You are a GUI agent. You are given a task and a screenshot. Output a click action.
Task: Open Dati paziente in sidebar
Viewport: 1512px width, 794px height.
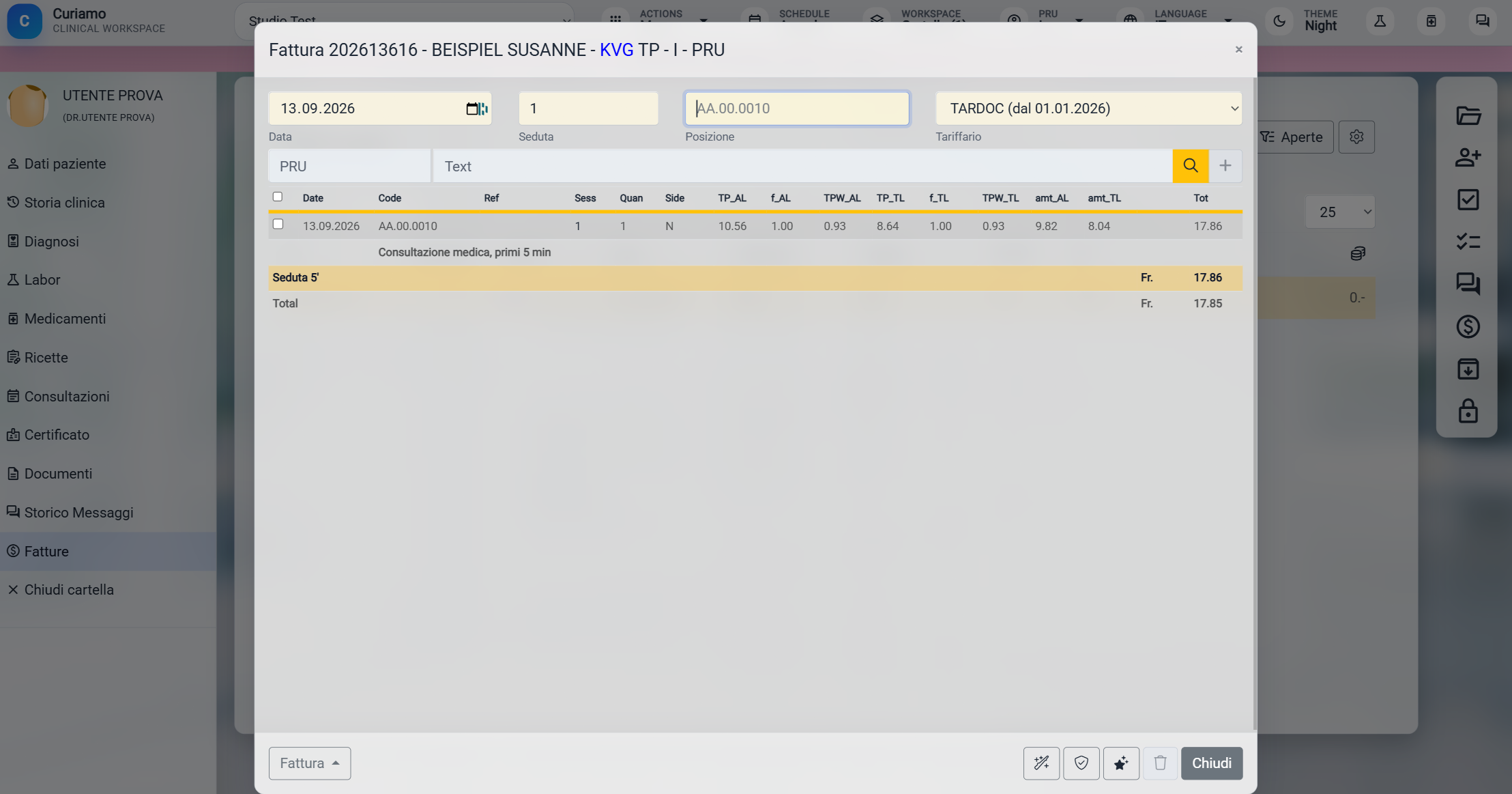point(66,164)
